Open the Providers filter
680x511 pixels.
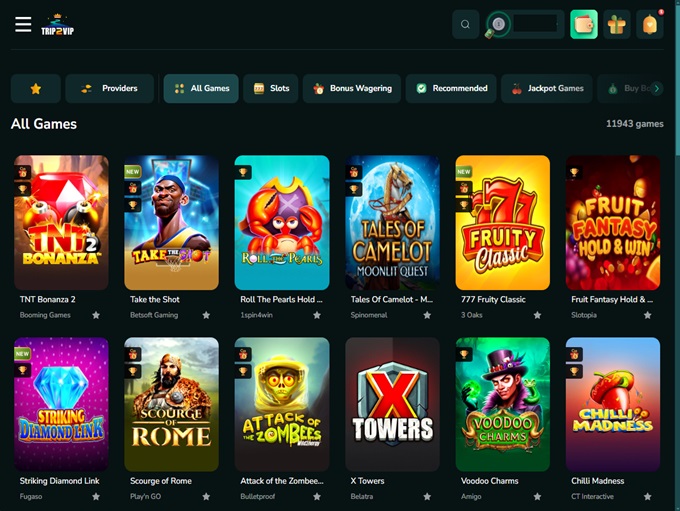(110, 88)
